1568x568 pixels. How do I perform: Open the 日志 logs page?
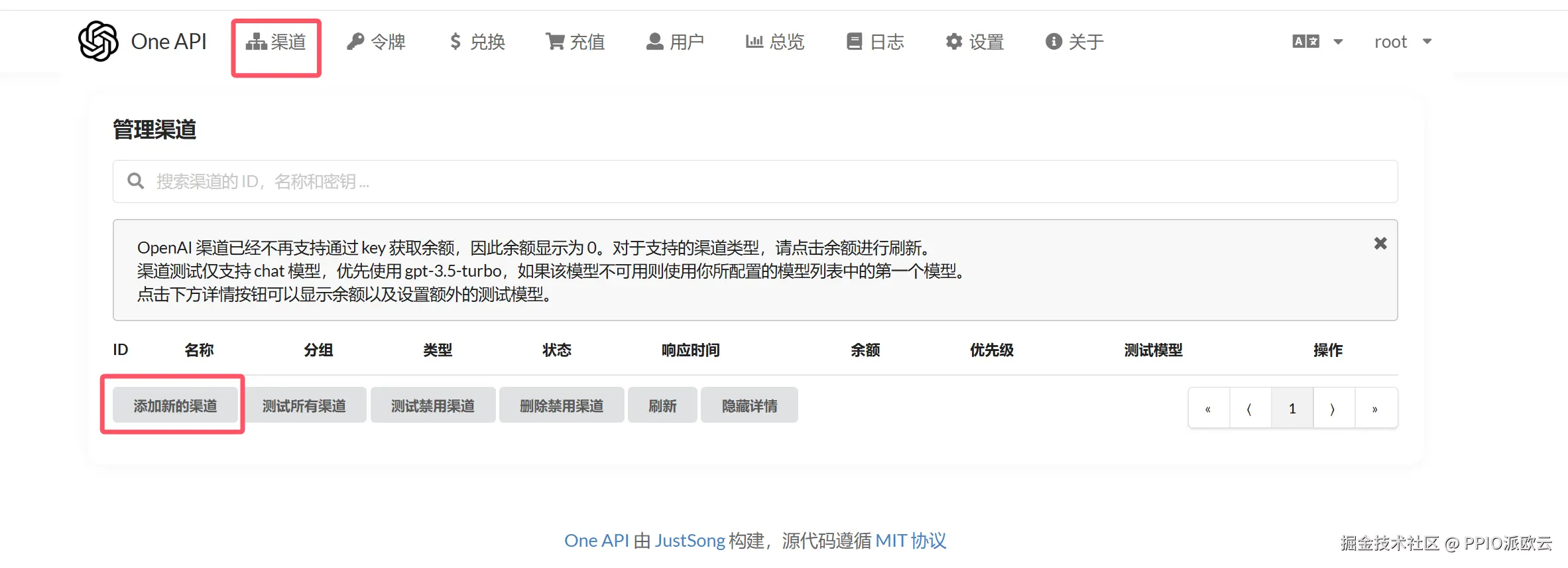point(875,42)
